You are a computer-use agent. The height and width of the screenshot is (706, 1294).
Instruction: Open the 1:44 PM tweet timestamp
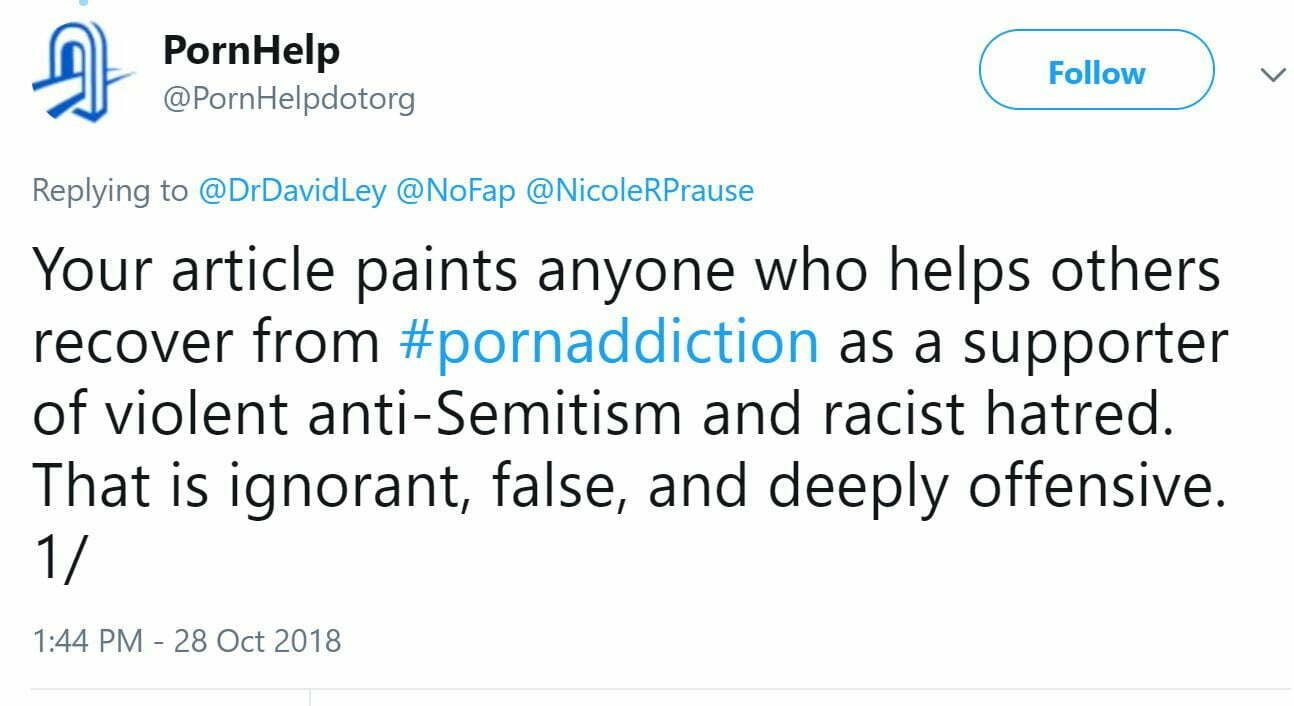tap(87, 640)
